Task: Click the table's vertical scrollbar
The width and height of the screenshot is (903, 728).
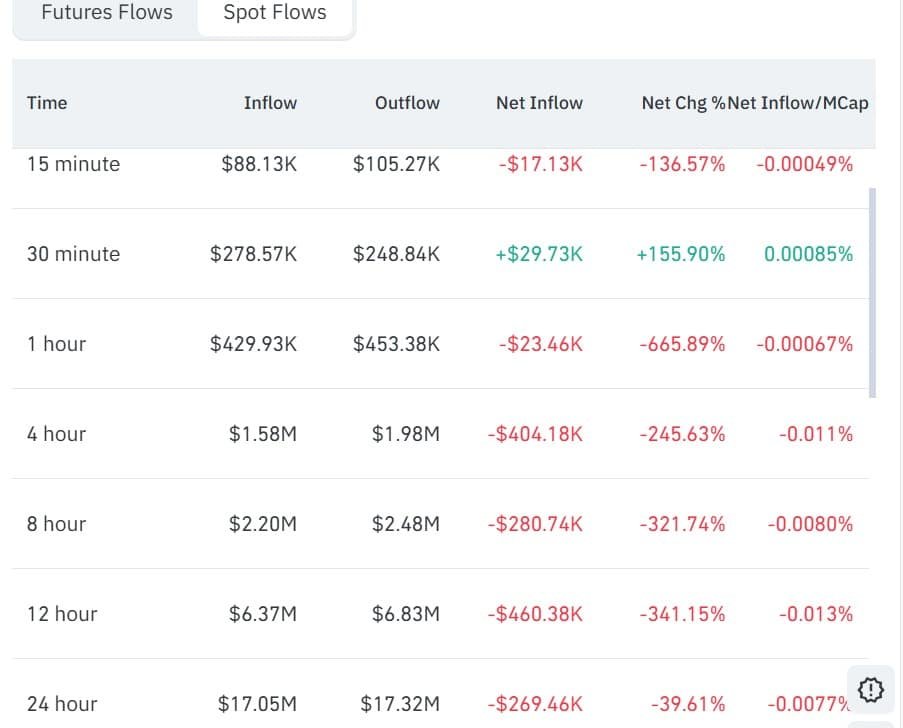Action: coord(872,293)
